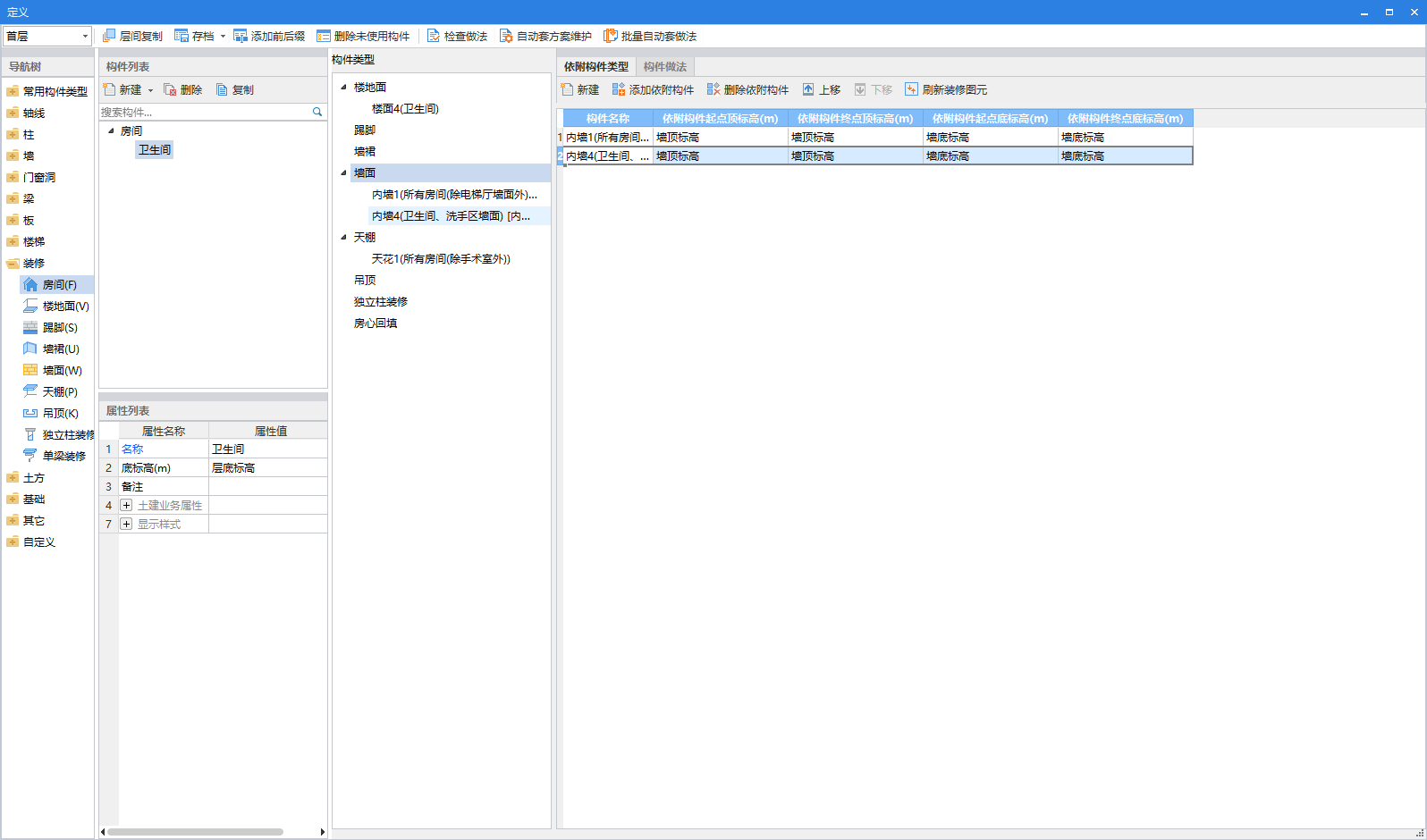Click the empty 备注 value cell
Screen dimensions: 1427x840
[x=267, y=486]
